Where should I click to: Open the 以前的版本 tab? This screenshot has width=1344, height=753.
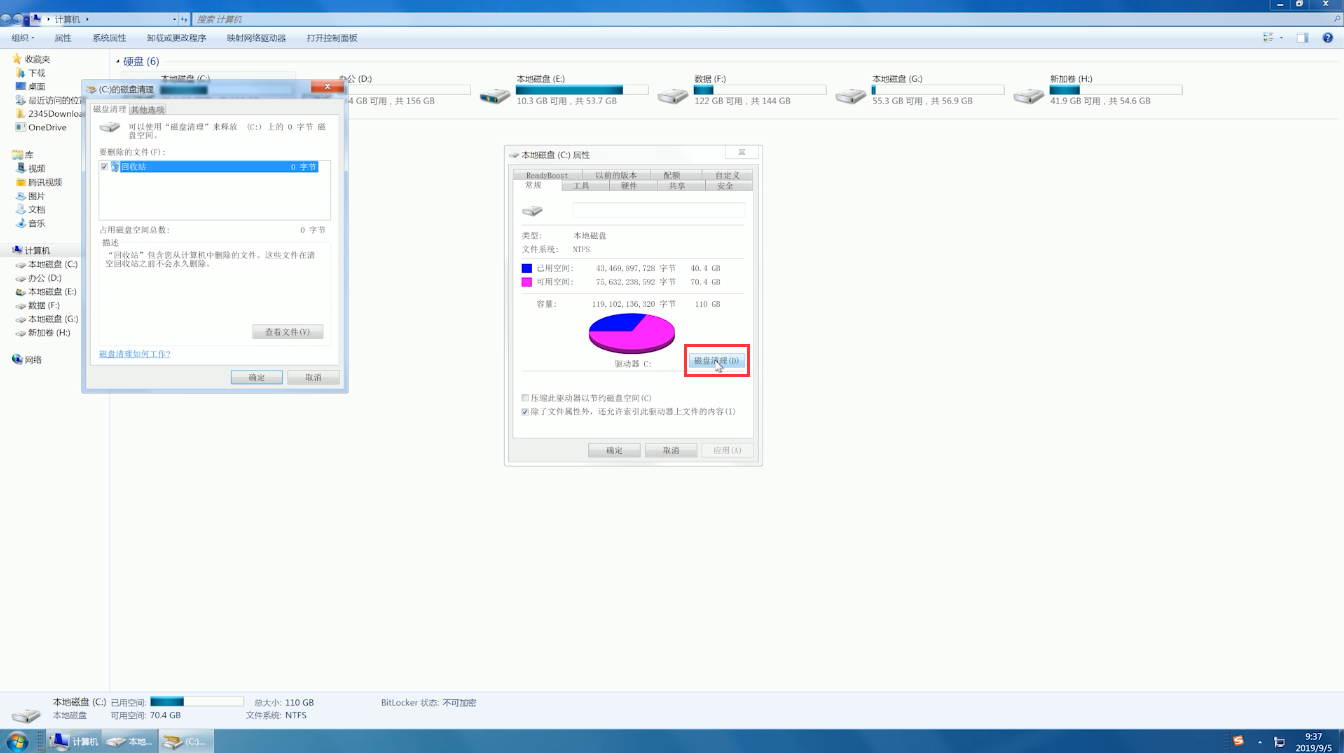[616, 175]
